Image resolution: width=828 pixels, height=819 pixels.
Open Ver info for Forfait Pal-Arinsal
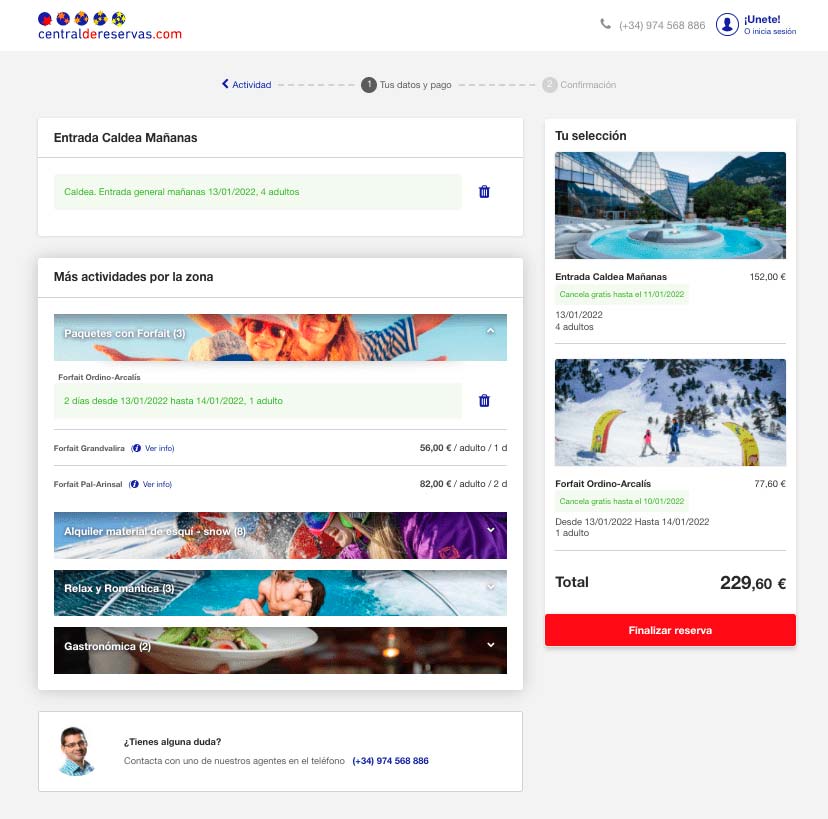tap(157, 484)
